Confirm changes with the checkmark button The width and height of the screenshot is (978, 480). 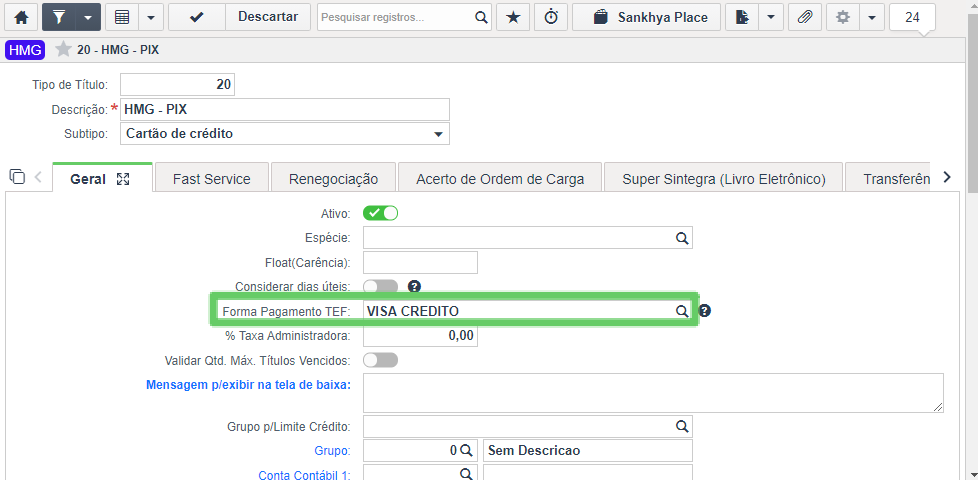(196, 17)
